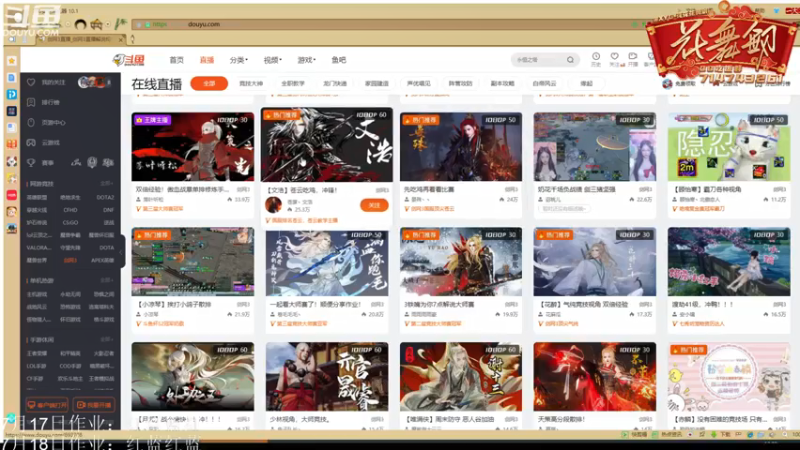The height and width of the screenshot is (450, 800).
Task: Click the 渡劫41级 stream title
Action: pyautogui.click(x=702, y=304)
